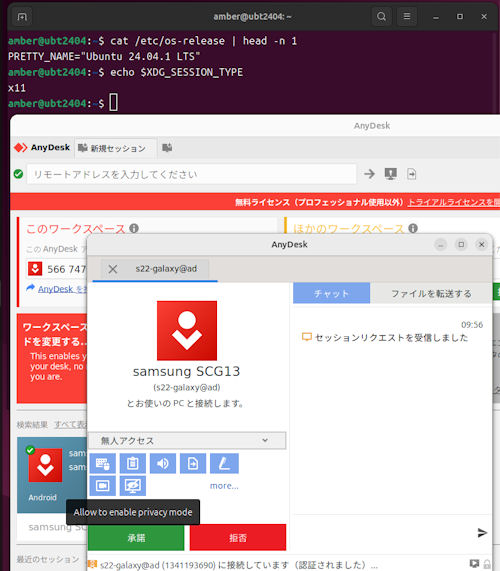The image size is (500, 571).
Task: Open the トライアルライセンス link in banner
Action: [454, 202]
